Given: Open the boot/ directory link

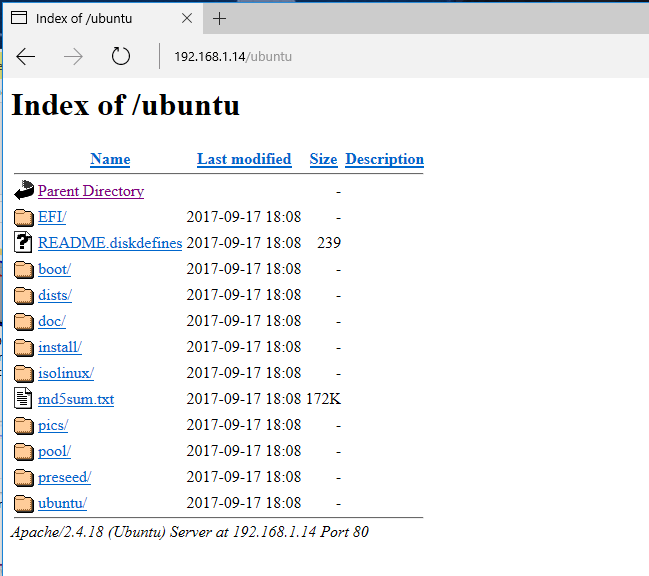Looking at the screenshot, I should pyautogui.click(x=54, y=269).
